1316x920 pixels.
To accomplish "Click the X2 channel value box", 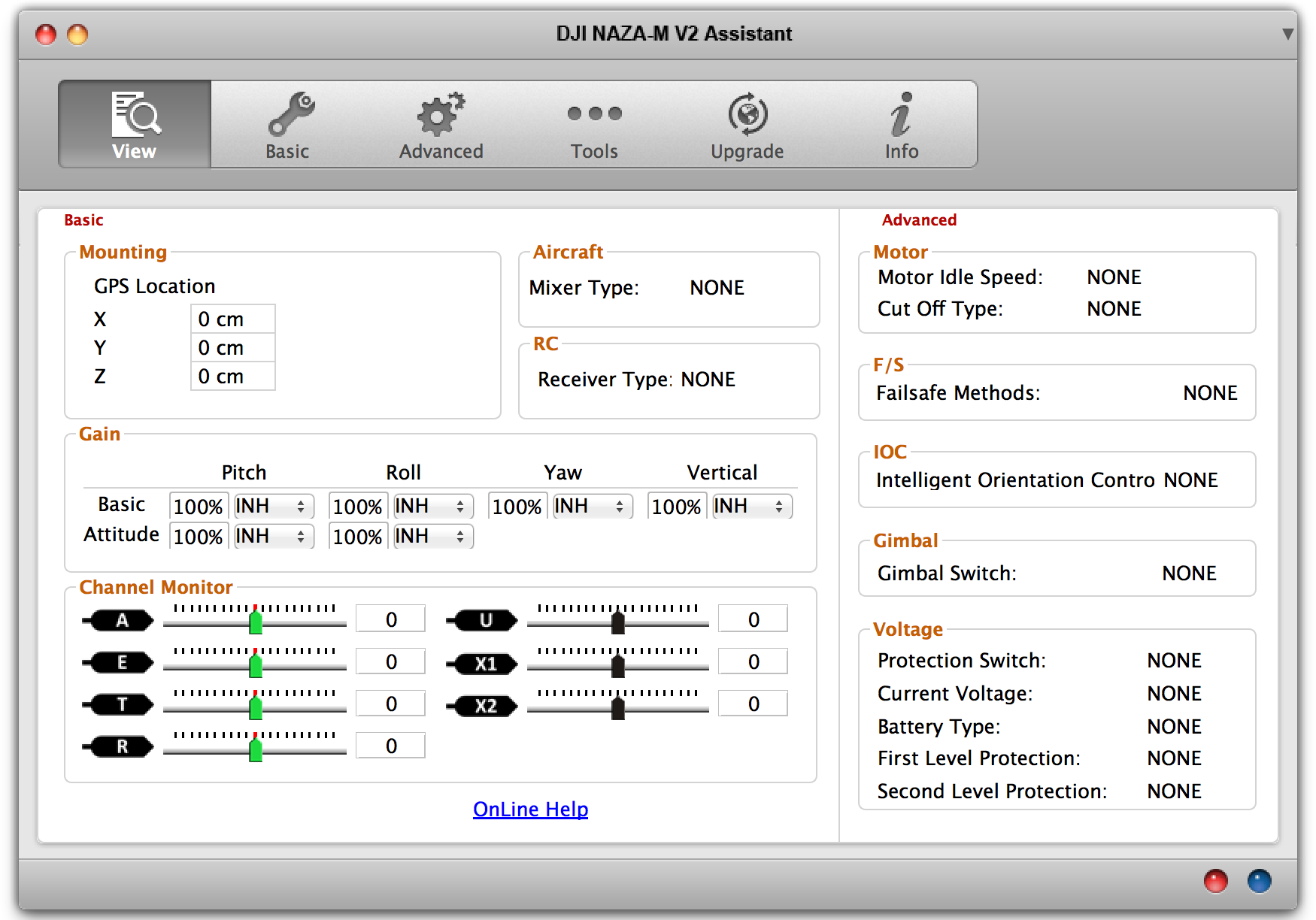I will pyautogui.click(x=754, y=704).
